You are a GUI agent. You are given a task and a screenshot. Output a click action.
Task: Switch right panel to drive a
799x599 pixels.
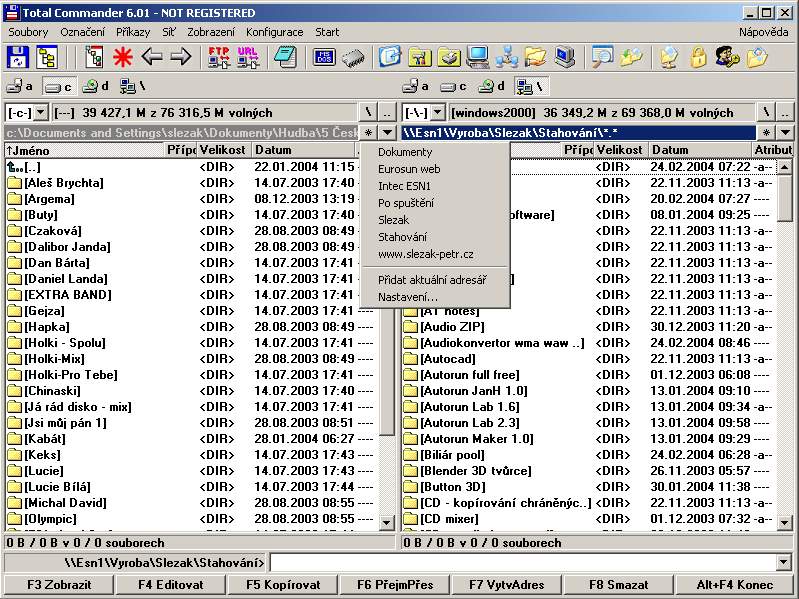click(x=416, y=87)
